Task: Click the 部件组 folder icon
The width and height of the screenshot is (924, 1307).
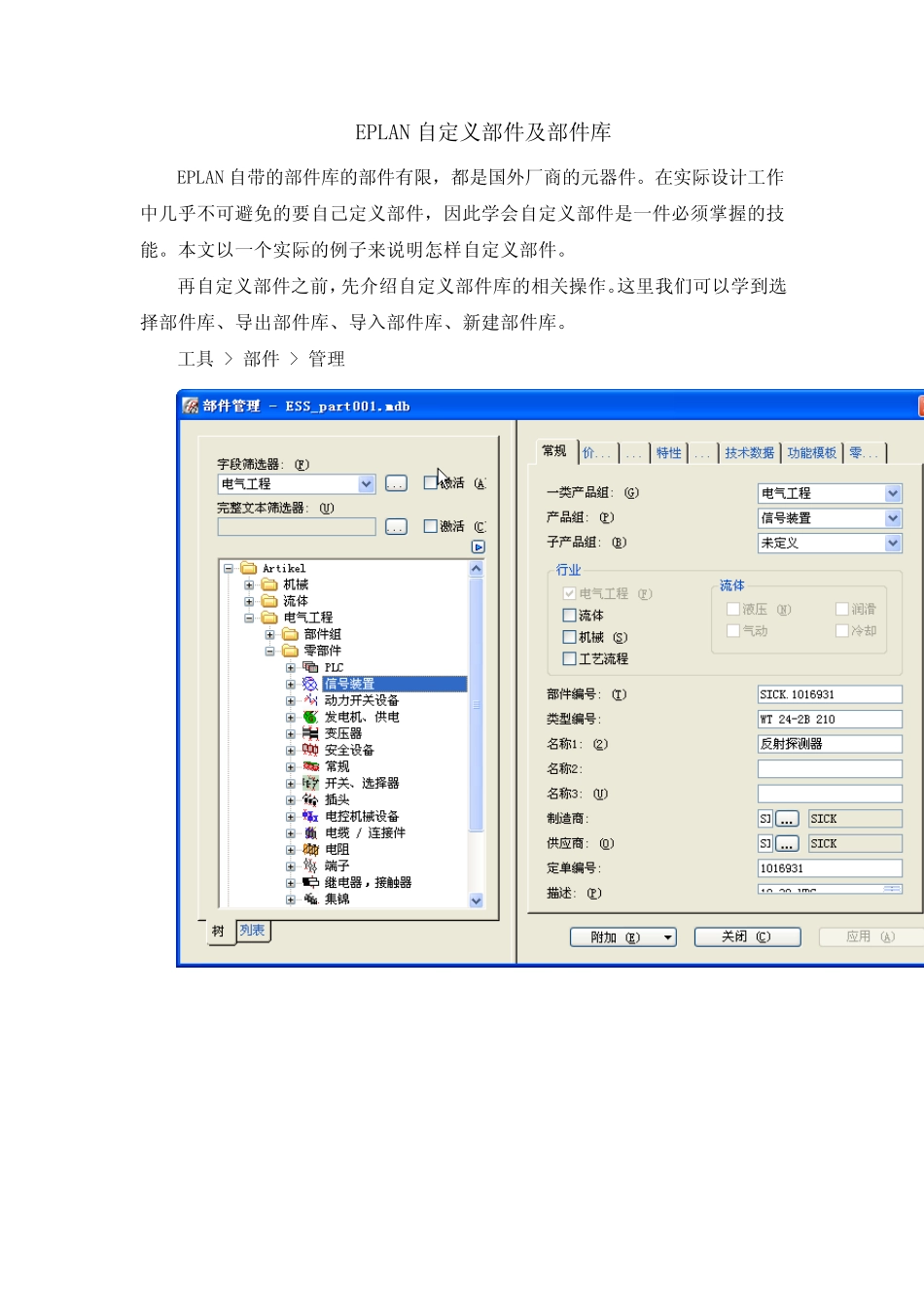Action: point(290,634)
